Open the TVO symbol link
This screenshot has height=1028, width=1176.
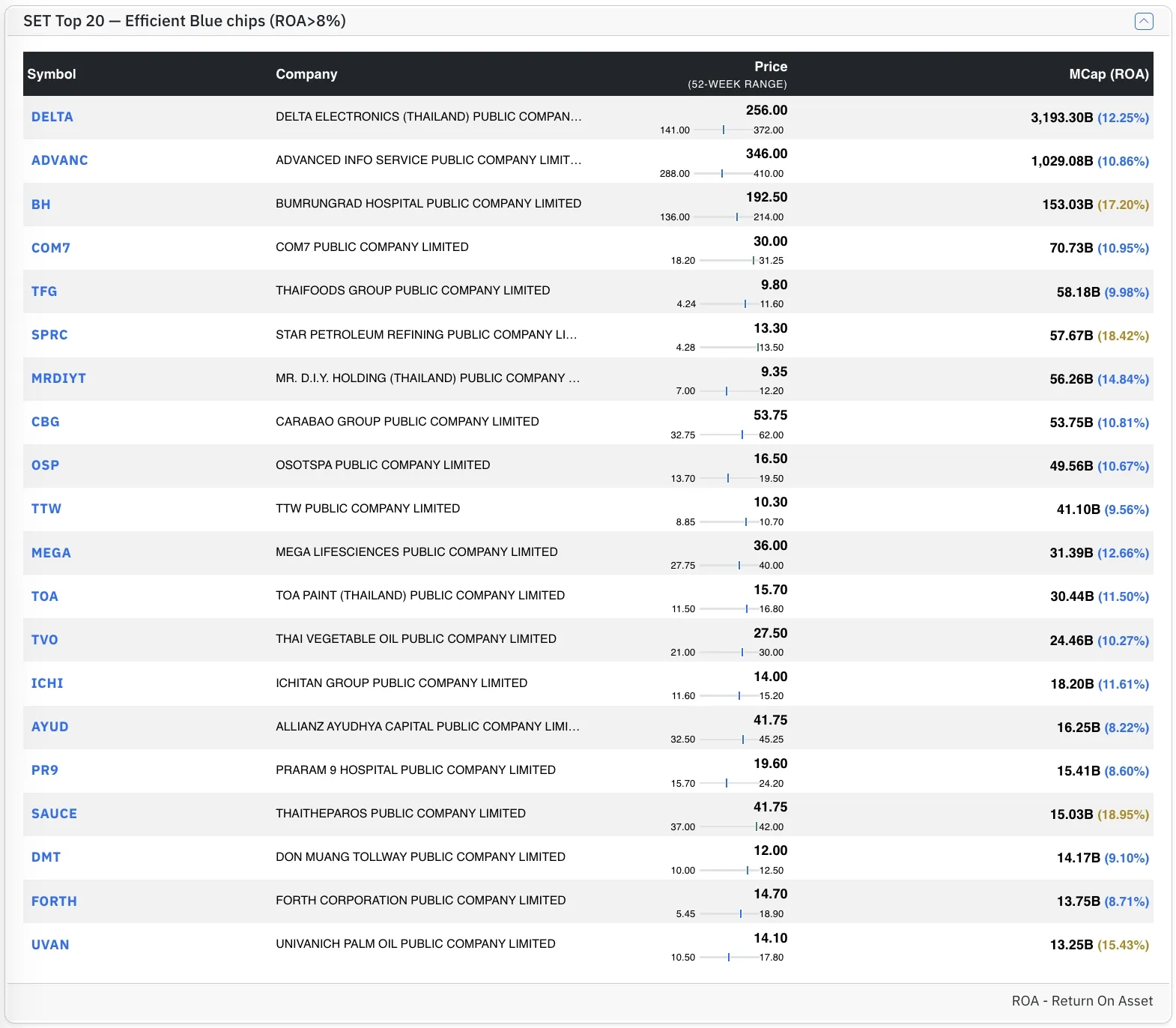pyautogui.click(x=45, y=640)
